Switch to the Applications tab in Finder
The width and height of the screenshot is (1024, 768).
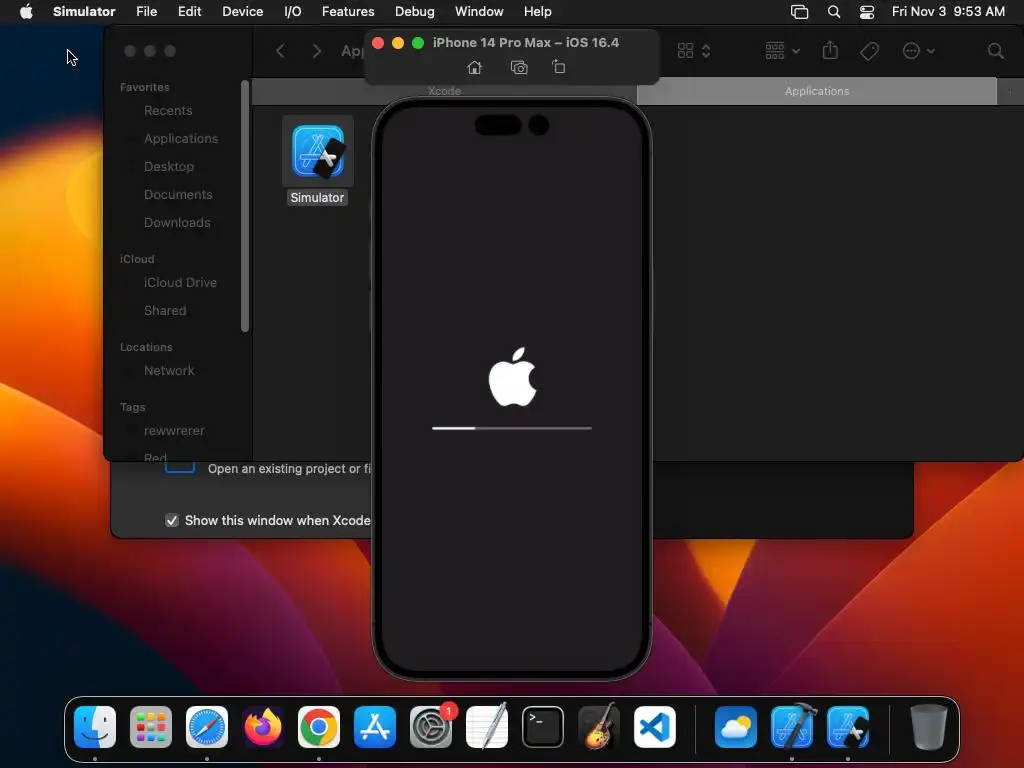point(816,91)
